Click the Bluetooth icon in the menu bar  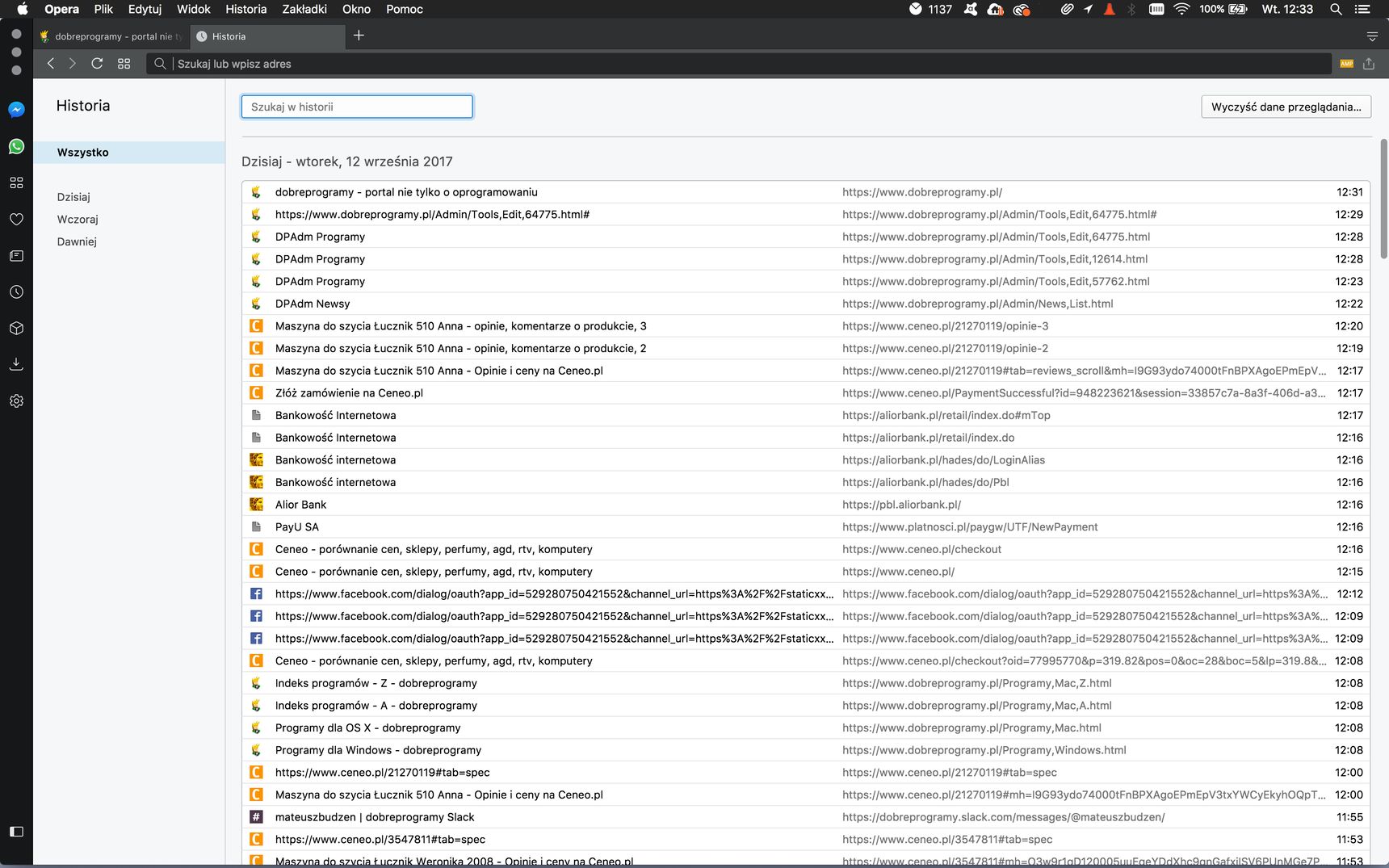[x=1131, y=9]
